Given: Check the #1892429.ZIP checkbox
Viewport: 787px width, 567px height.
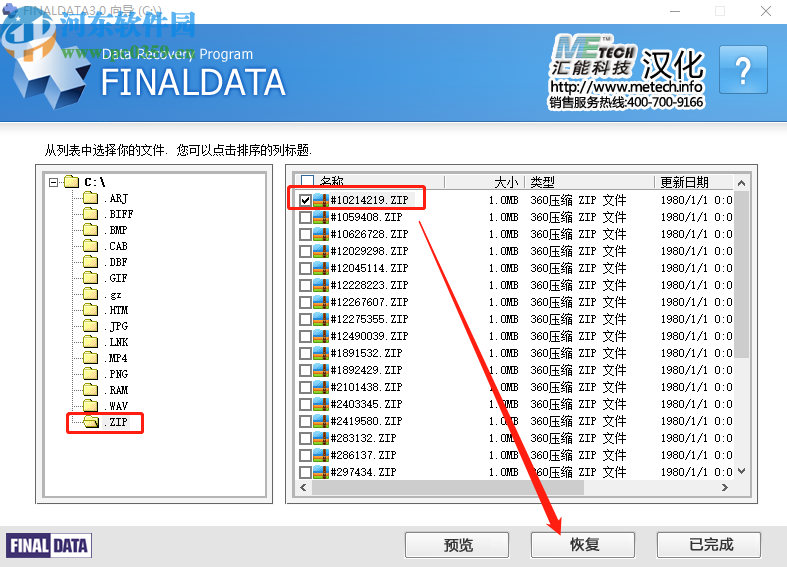Looking at the screenshot, I should (x=305, y=371).
